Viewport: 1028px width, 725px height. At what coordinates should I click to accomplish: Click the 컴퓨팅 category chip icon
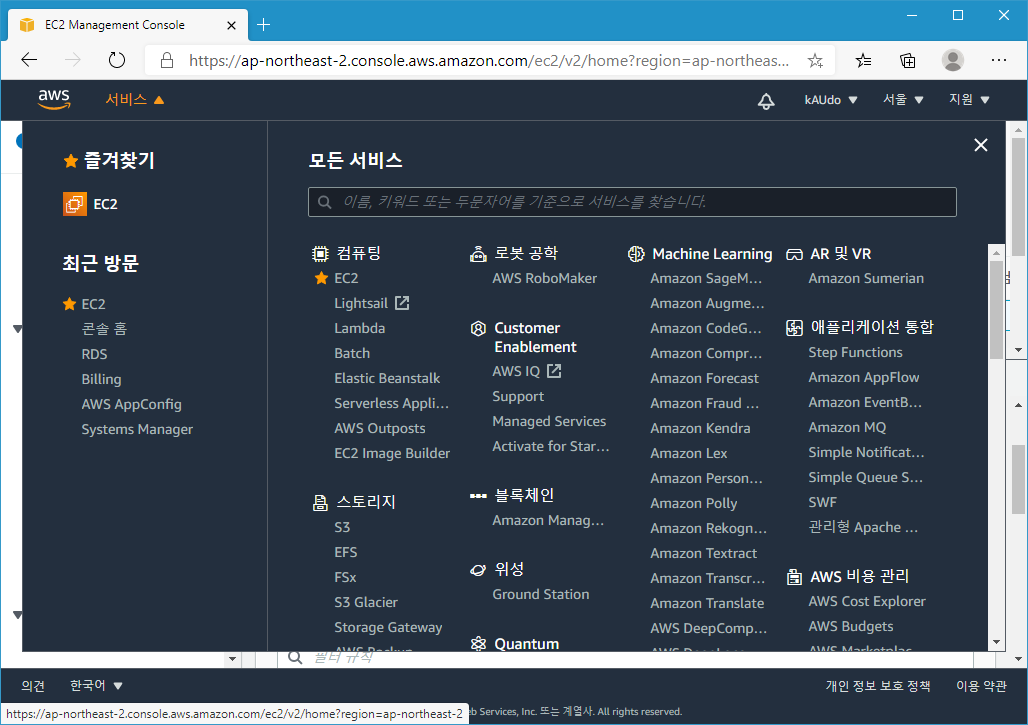[x=320, y=254]
